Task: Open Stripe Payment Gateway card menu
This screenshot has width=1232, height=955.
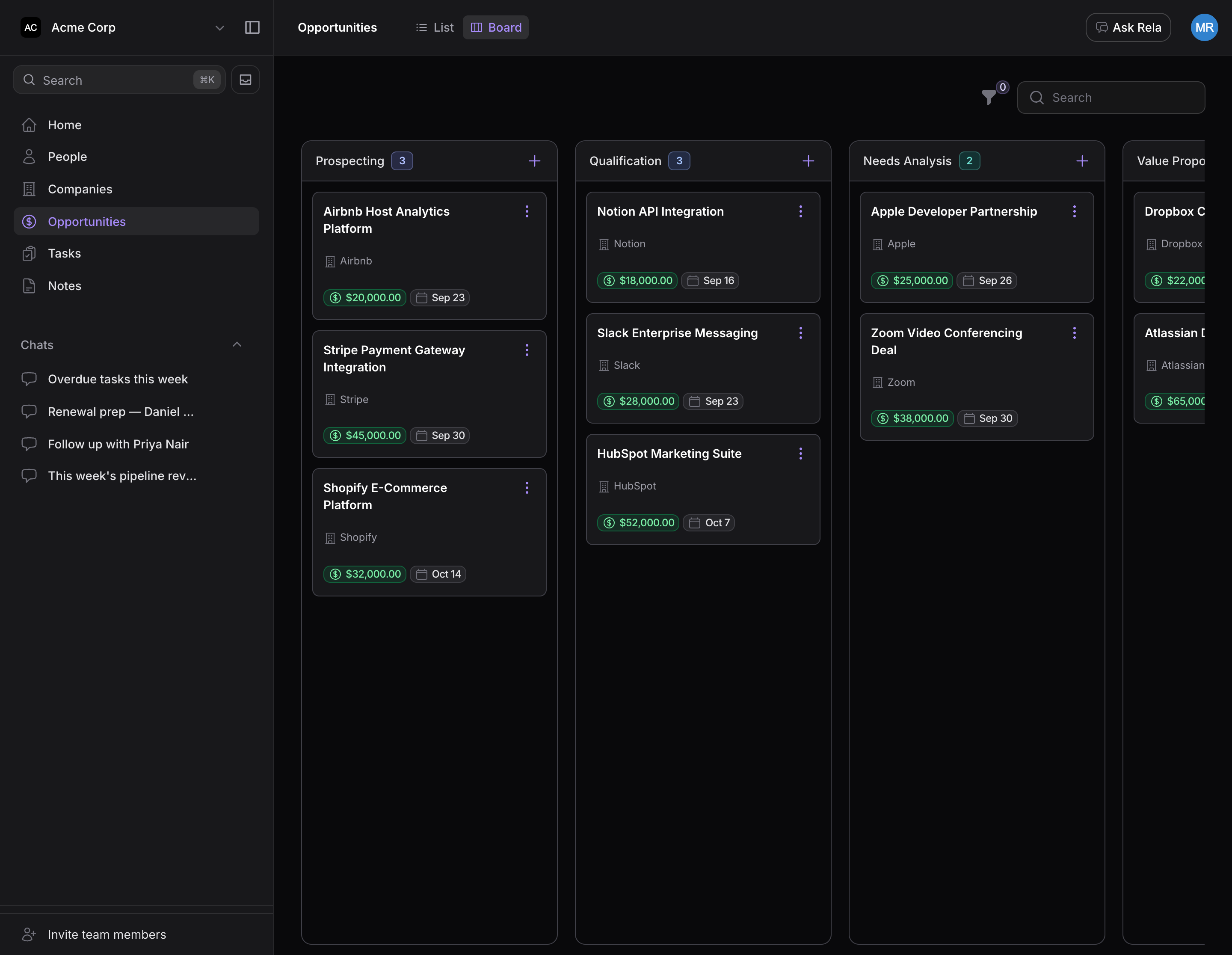Action: coord(527,350)
